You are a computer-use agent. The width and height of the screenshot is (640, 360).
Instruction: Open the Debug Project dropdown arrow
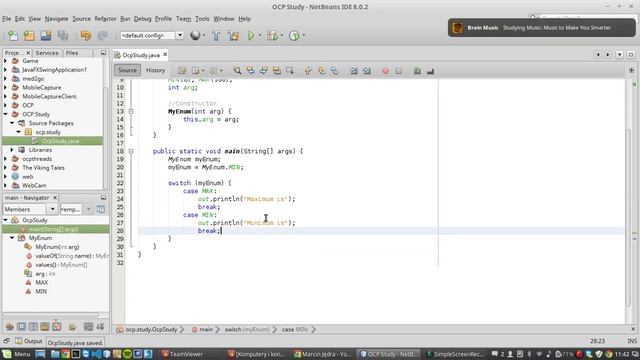[282, 36]
